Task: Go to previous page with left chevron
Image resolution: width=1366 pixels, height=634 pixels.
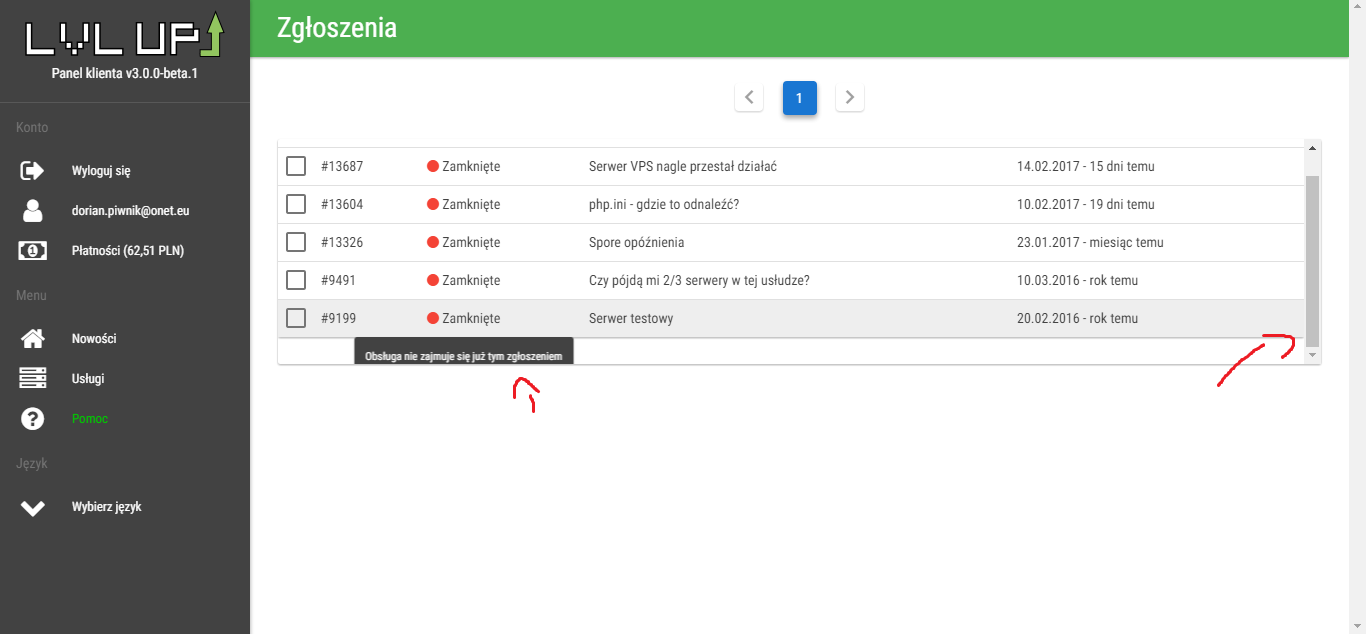Action: pos(749,98)
